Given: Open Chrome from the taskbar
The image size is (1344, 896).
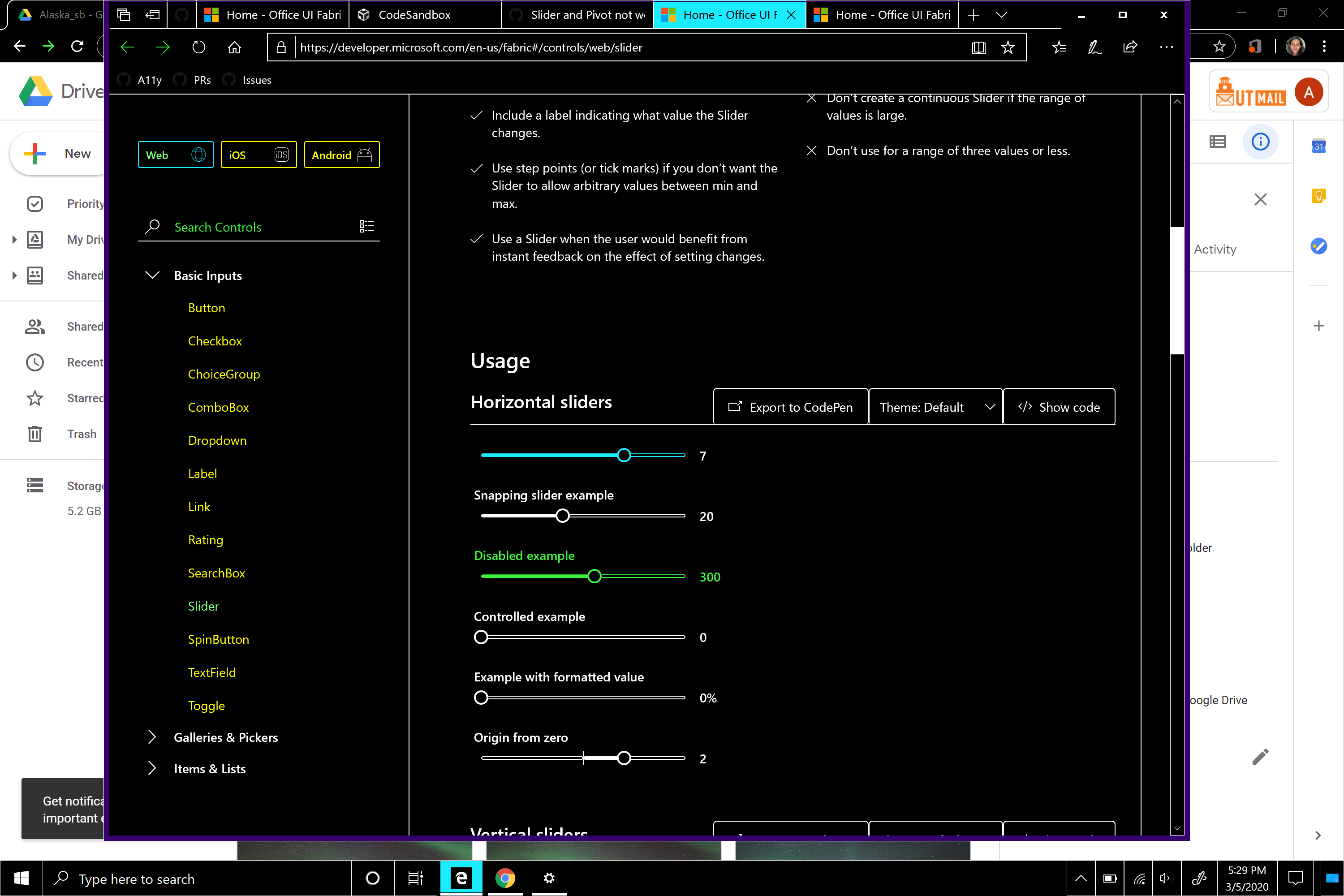Looking at the screenshot, I should 505,878.
